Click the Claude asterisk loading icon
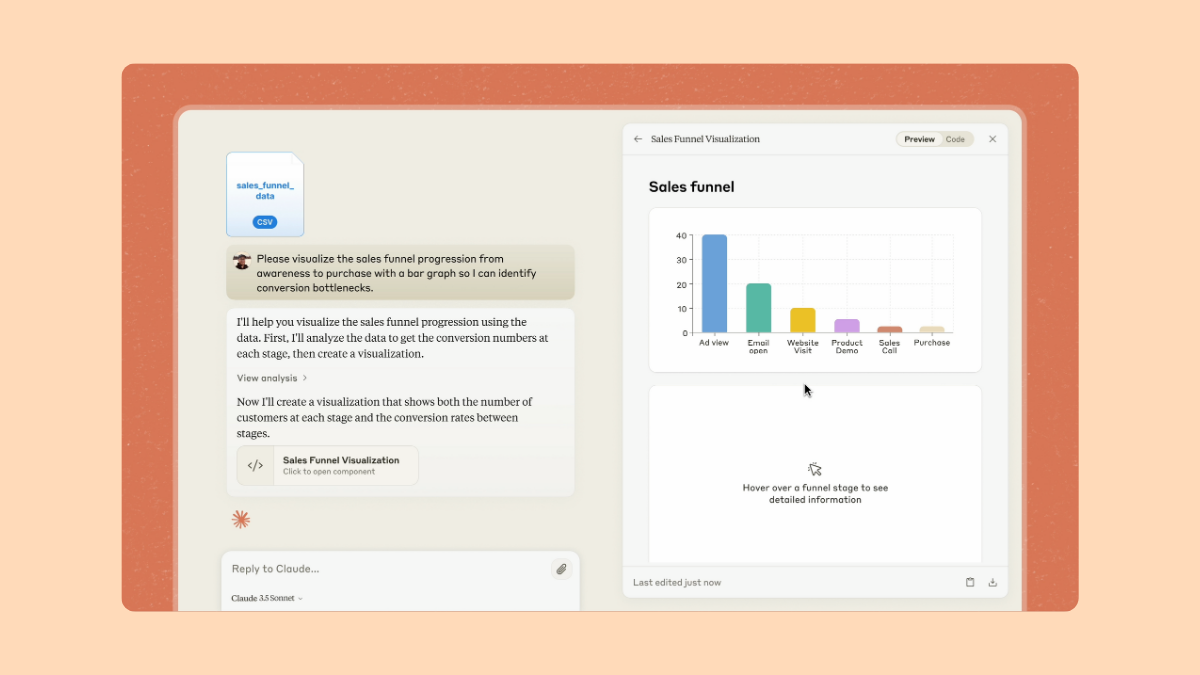1200x675 pixels. [x=240, y=519]
